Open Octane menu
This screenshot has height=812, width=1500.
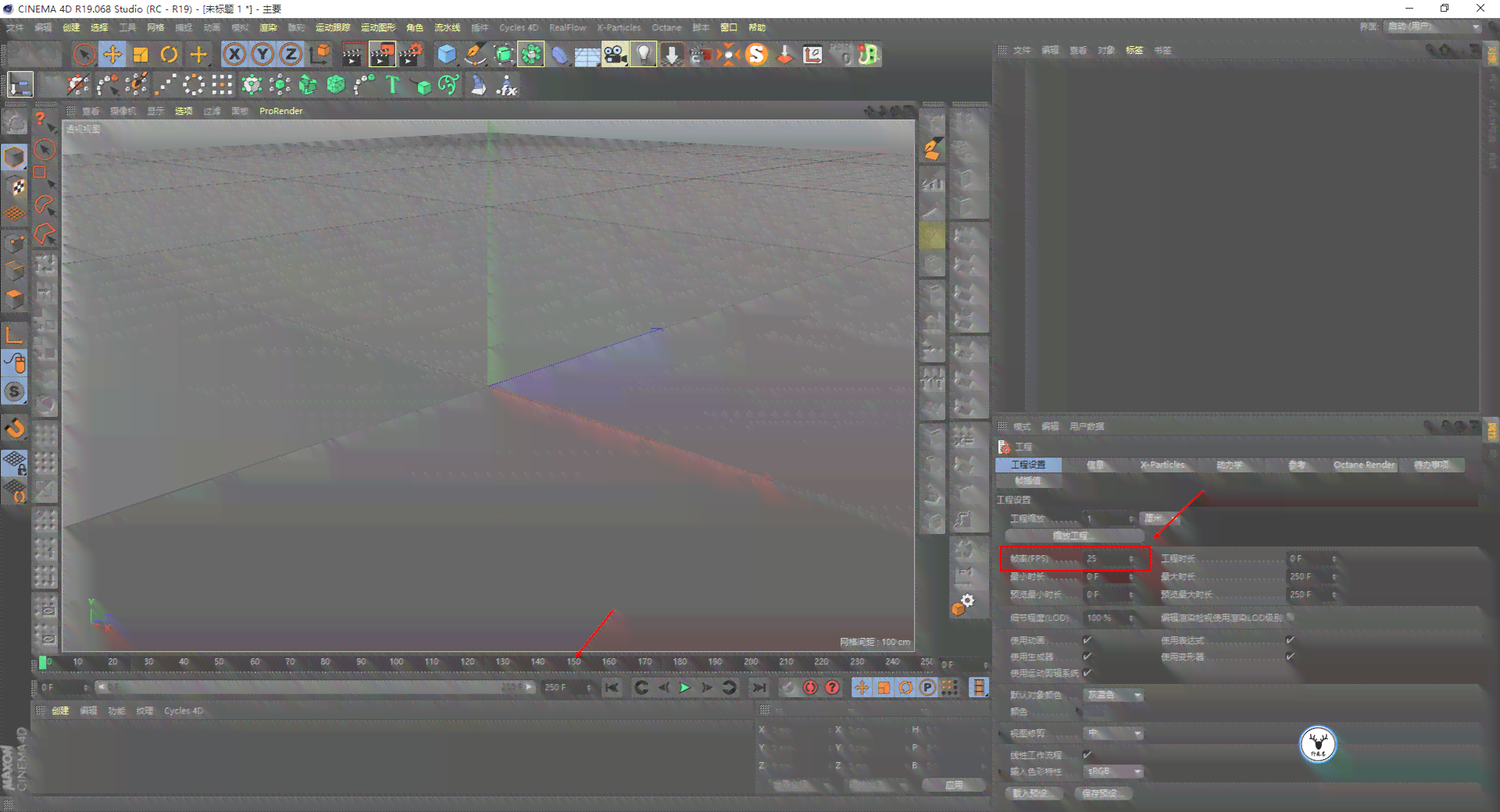(666, 27)
